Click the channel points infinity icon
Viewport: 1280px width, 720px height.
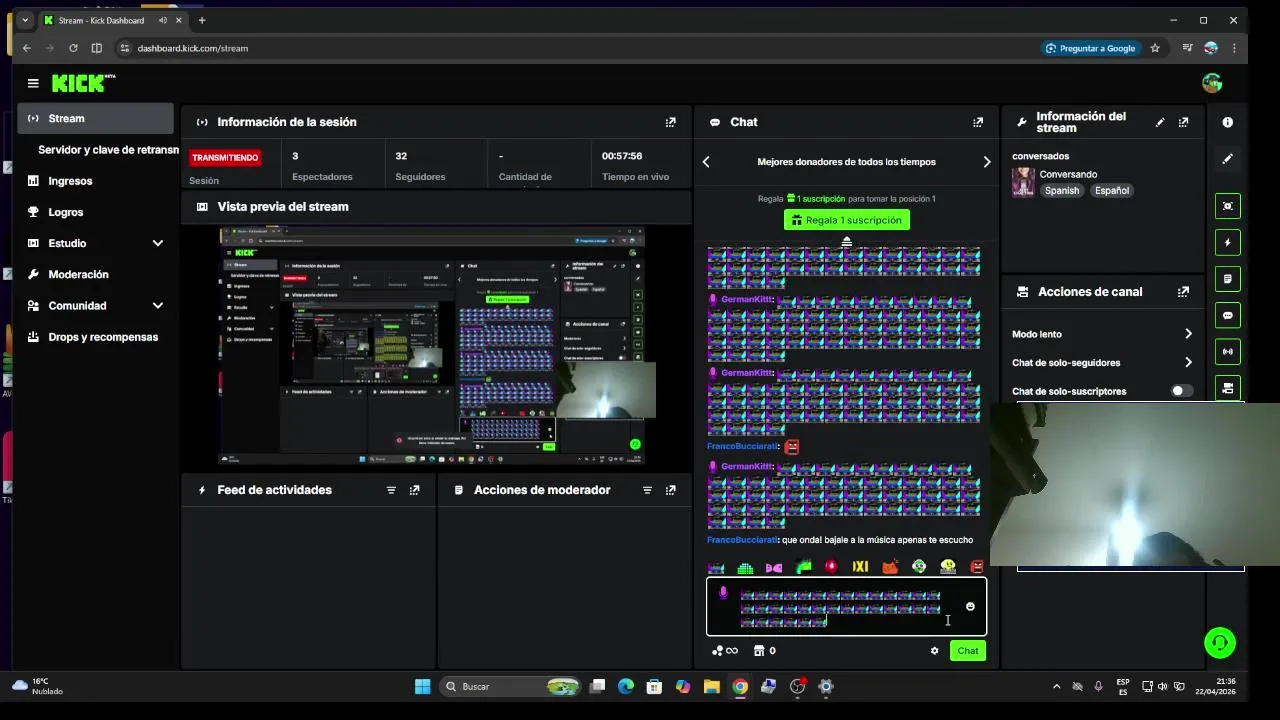tap(725, 651)
